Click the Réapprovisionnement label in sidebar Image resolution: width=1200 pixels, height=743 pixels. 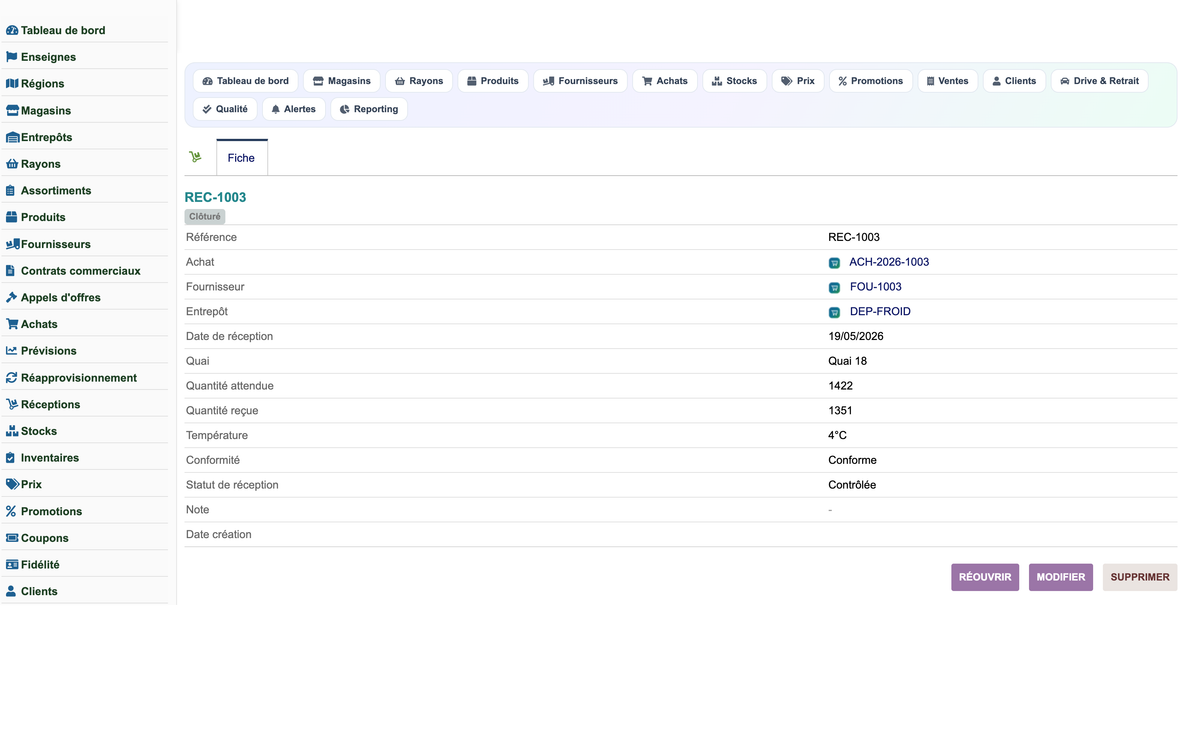[79, 378]
